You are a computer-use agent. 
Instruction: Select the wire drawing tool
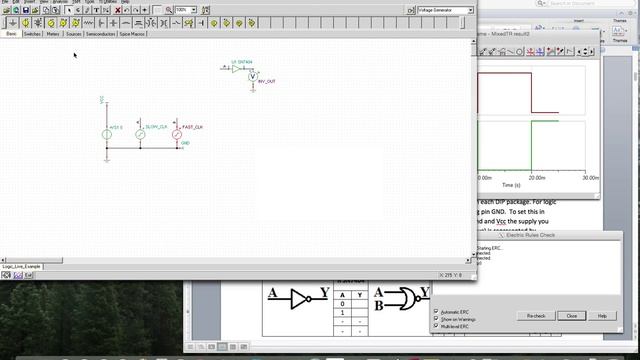pos(87,10)
